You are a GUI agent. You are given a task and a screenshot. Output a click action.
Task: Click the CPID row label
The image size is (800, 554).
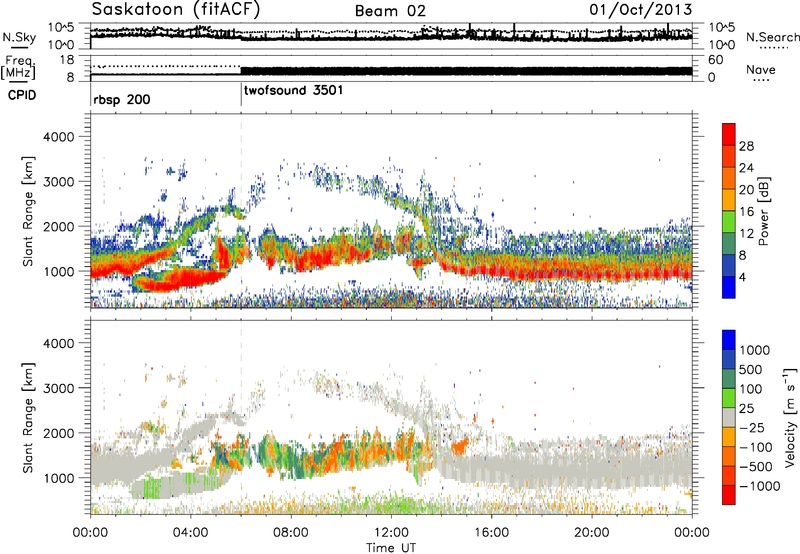[x=22, y=95]
